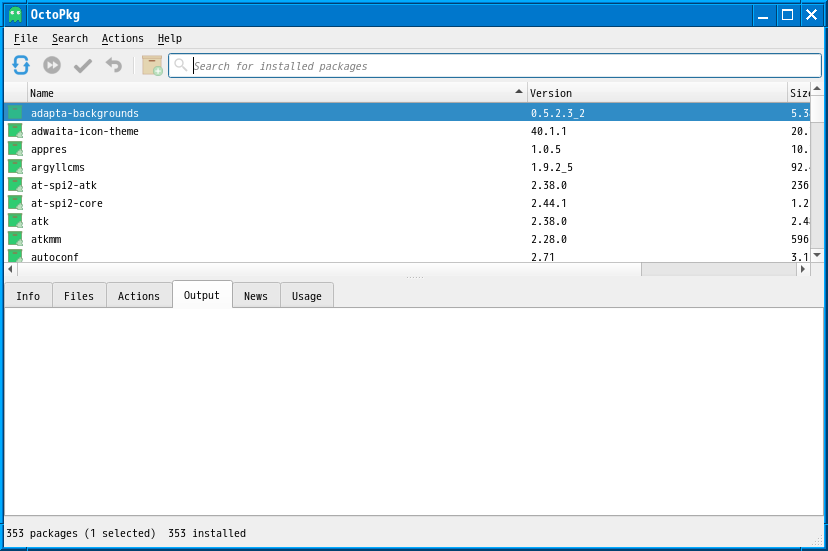Click the horizontal scroll-left arrow
The width and height of the screenshot is (828, 551).
[11, 269]
